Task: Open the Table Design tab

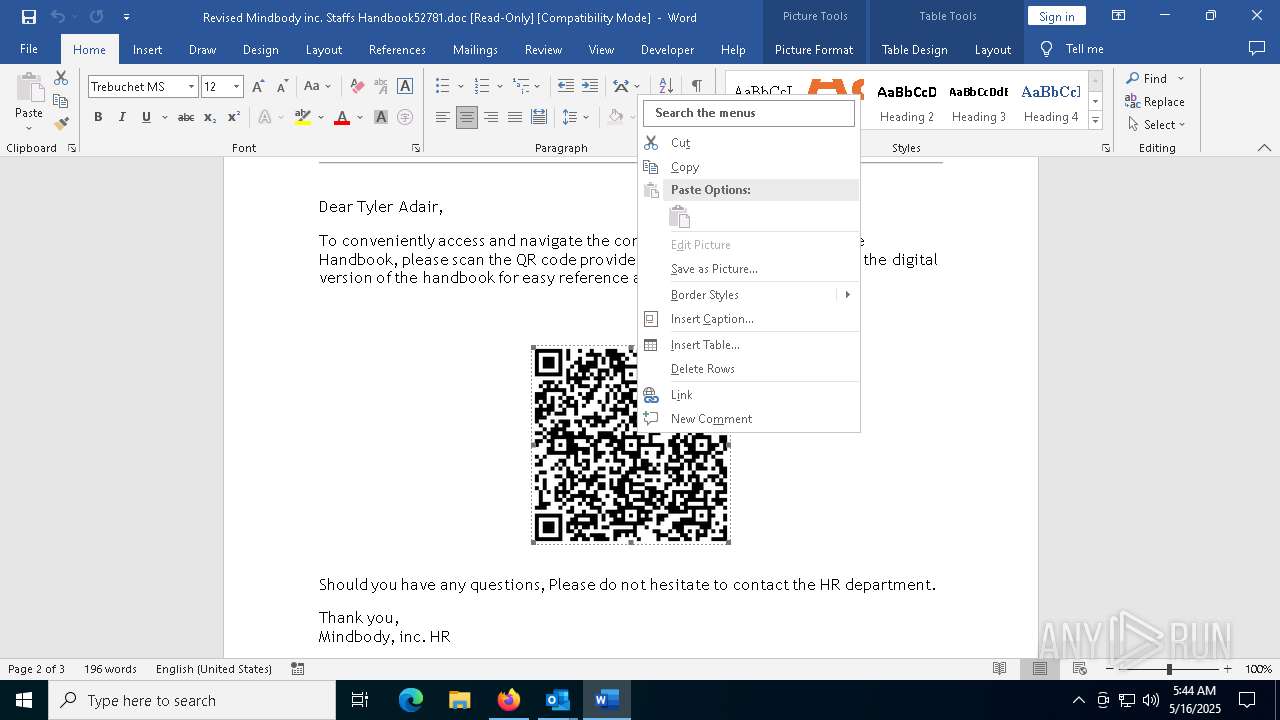Action: pyautogui.click(x=914, y=49)
